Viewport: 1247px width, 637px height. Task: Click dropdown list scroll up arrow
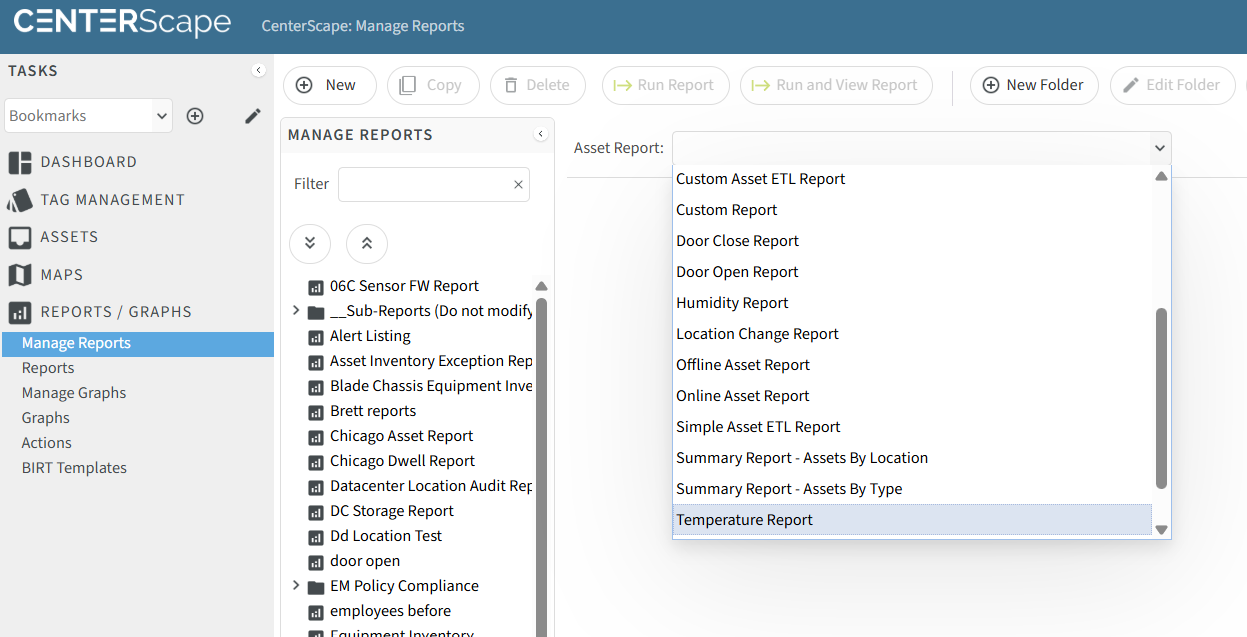[x=1161, y=176]
